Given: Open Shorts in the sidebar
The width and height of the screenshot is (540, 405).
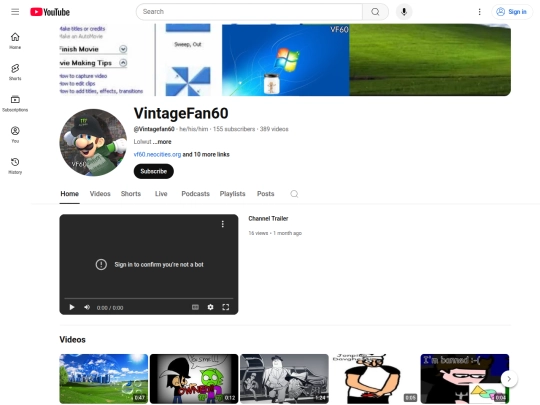Looking at the screenshot, I should [15, 72].
